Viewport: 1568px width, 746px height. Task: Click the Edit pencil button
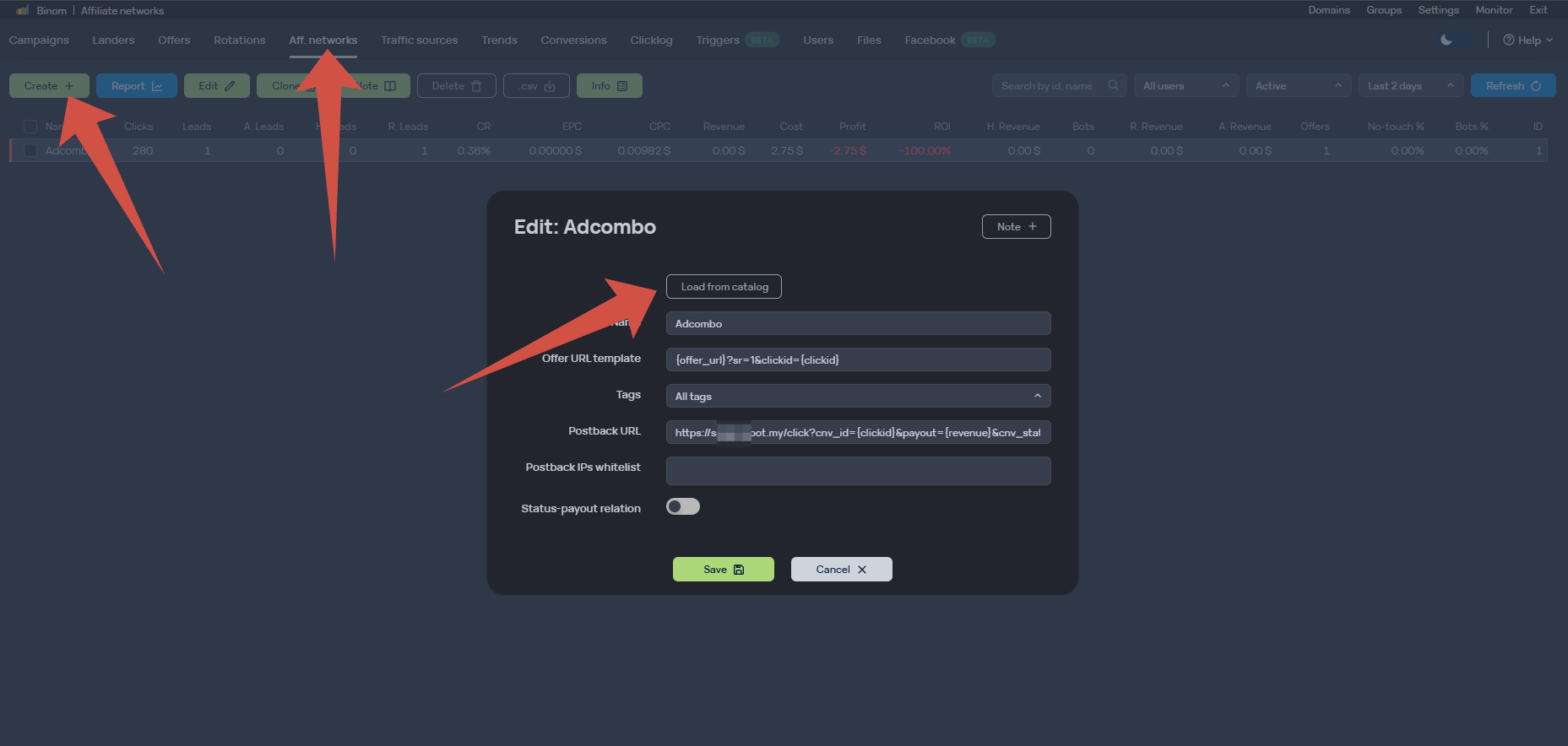point(217,85)
